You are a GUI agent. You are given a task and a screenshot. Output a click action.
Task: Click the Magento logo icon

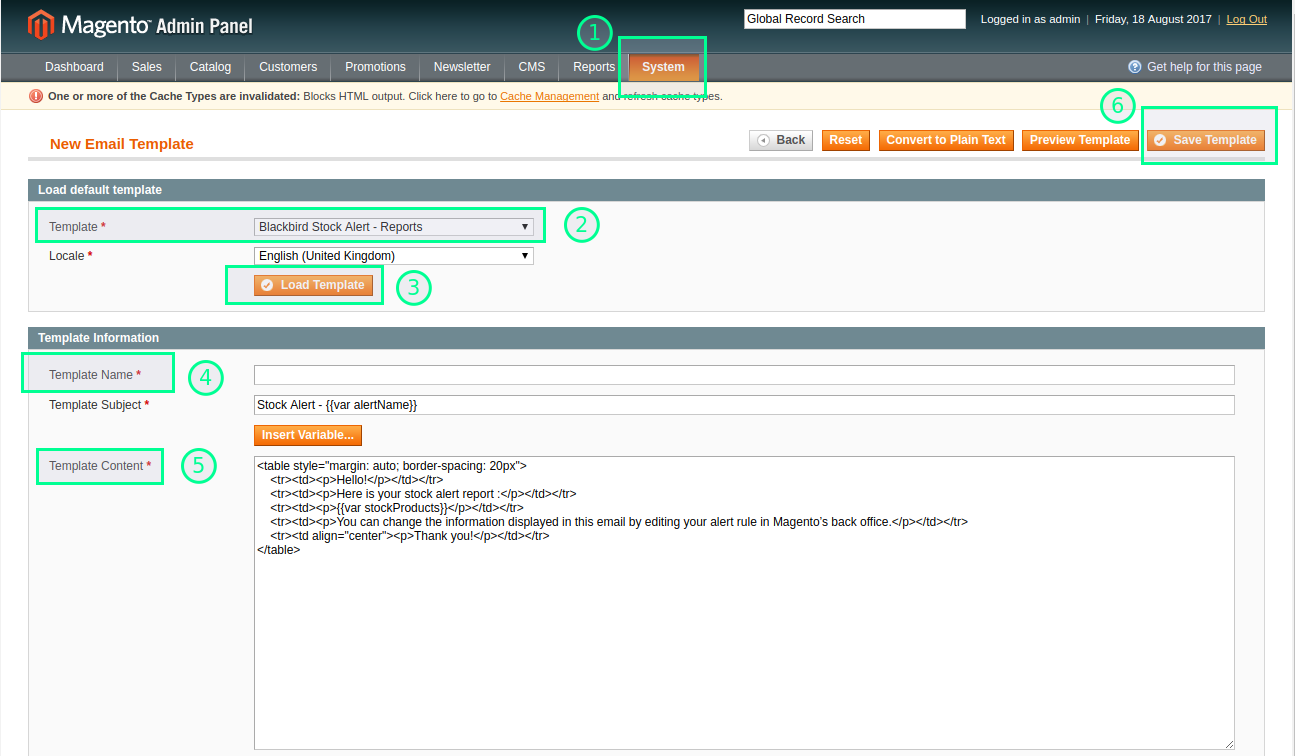pyautogui.click(x=41, y=24)
